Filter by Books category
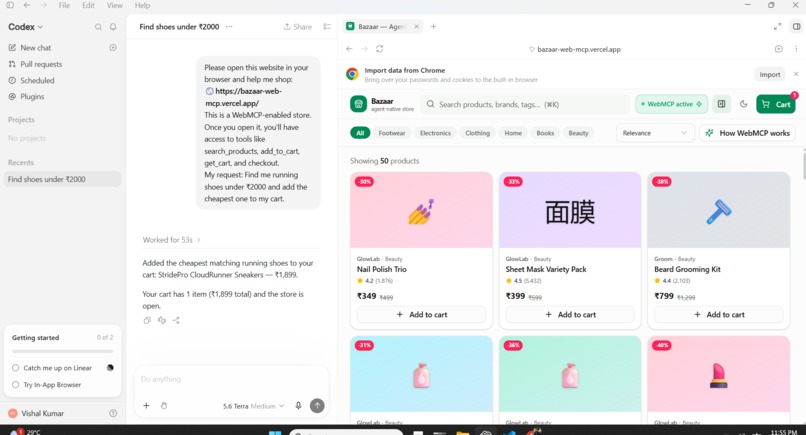 [545, 133]
